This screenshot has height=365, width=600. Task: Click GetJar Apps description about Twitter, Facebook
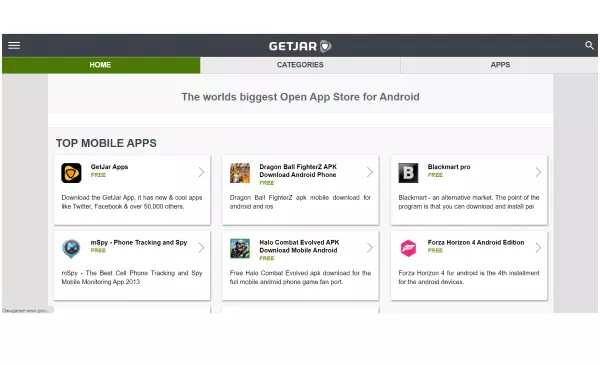click(x=132, y=202)
